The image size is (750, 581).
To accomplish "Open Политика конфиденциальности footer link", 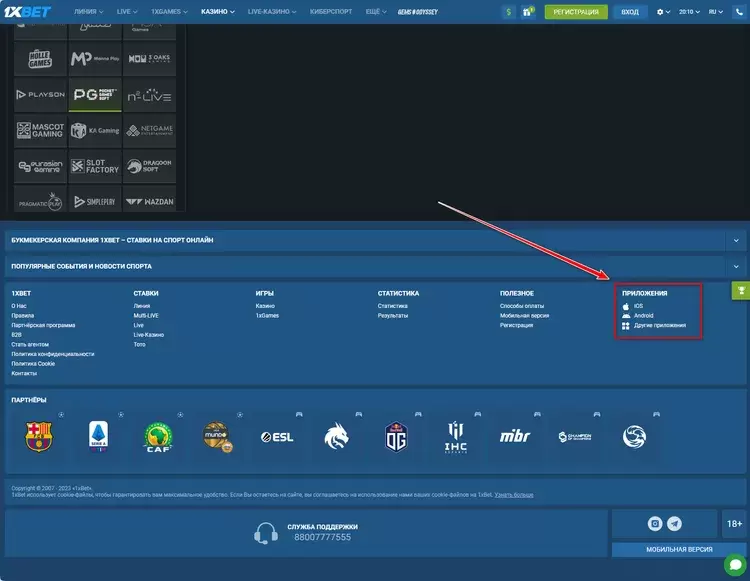I will coord(53,354).
